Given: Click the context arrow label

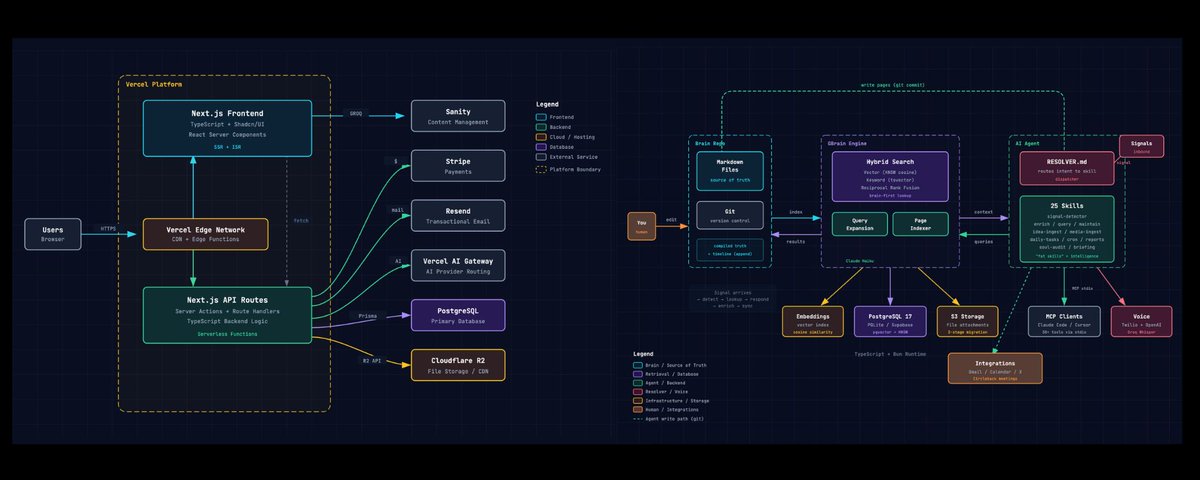Looking at the screenshot, I should point(982,212).
